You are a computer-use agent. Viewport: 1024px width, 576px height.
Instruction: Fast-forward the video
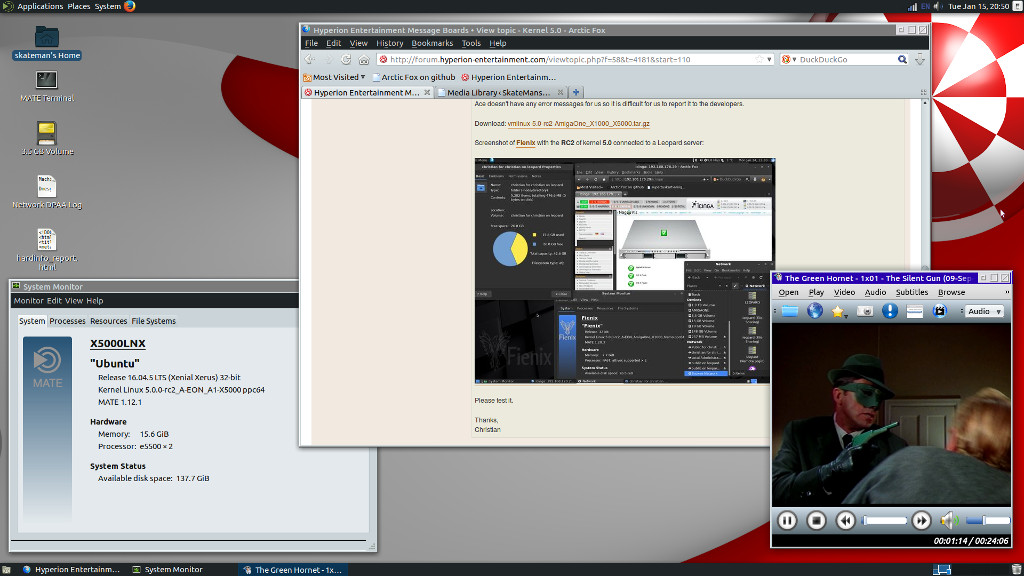(x=921, y=520)
